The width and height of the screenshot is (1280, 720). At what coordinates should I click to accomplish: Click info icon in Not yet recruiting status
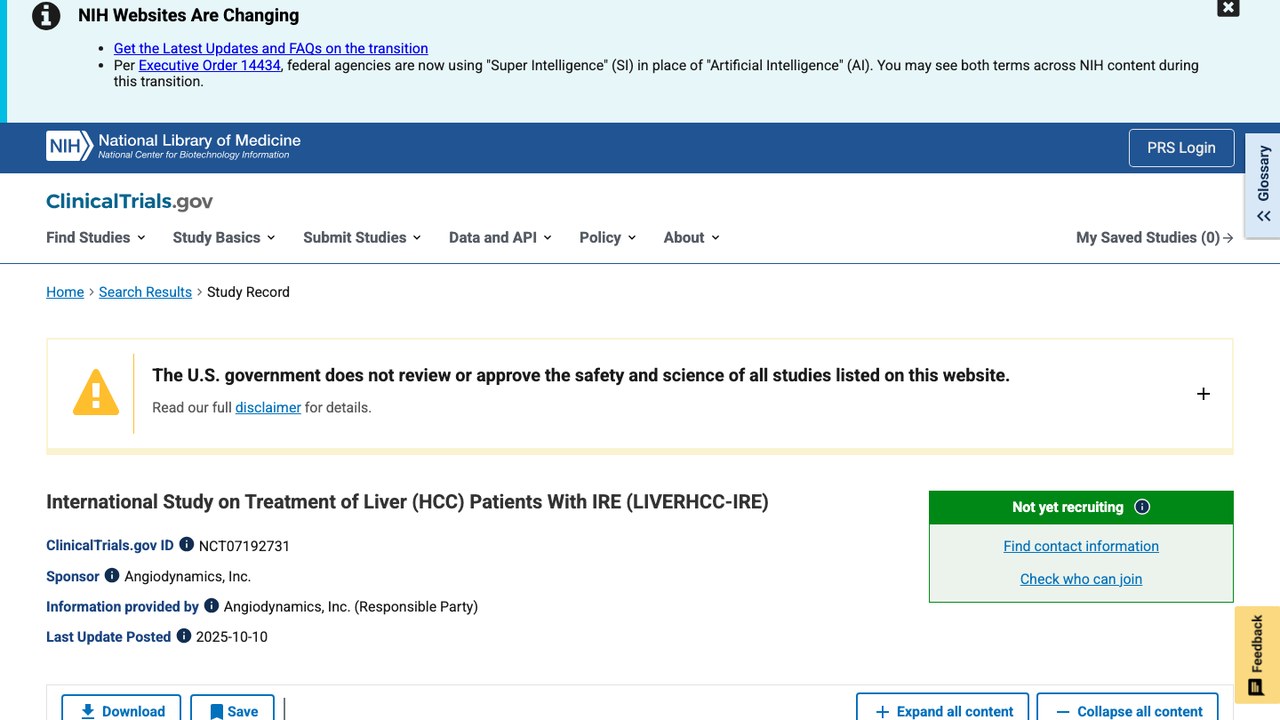pos(1142,507)
